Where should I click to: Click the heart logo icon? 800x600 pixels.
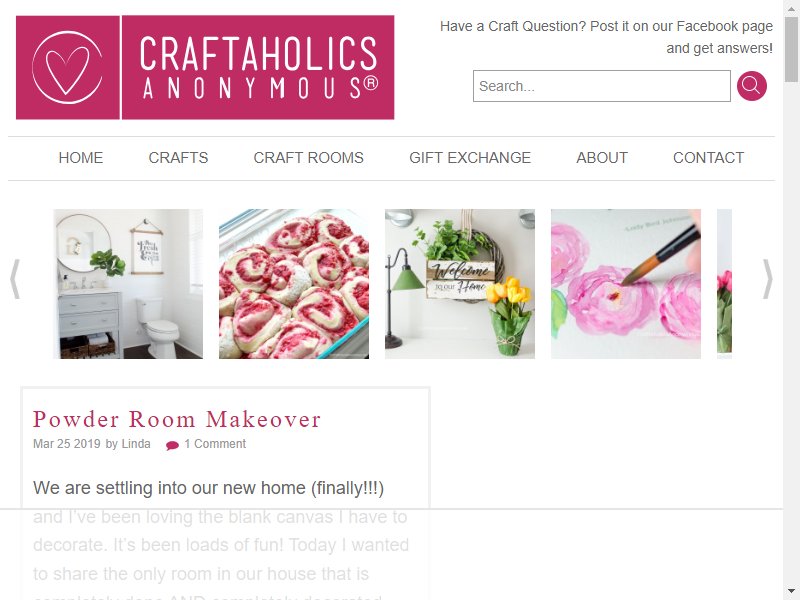tap(67, 67)
